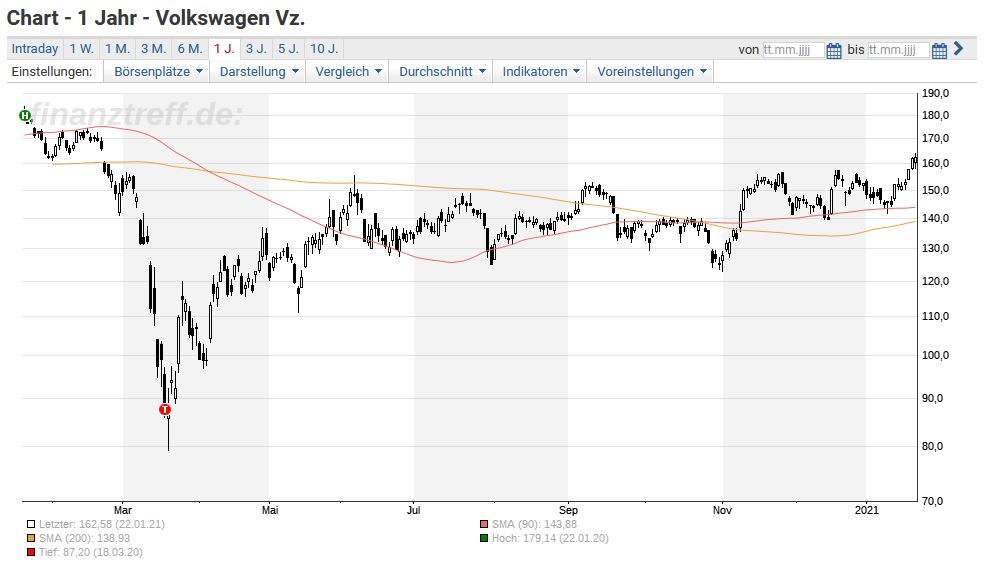Click the pink SMA (90) legend swatch
Image resolution: width=985 pixels, height=569 pixels.
(484, 524)
